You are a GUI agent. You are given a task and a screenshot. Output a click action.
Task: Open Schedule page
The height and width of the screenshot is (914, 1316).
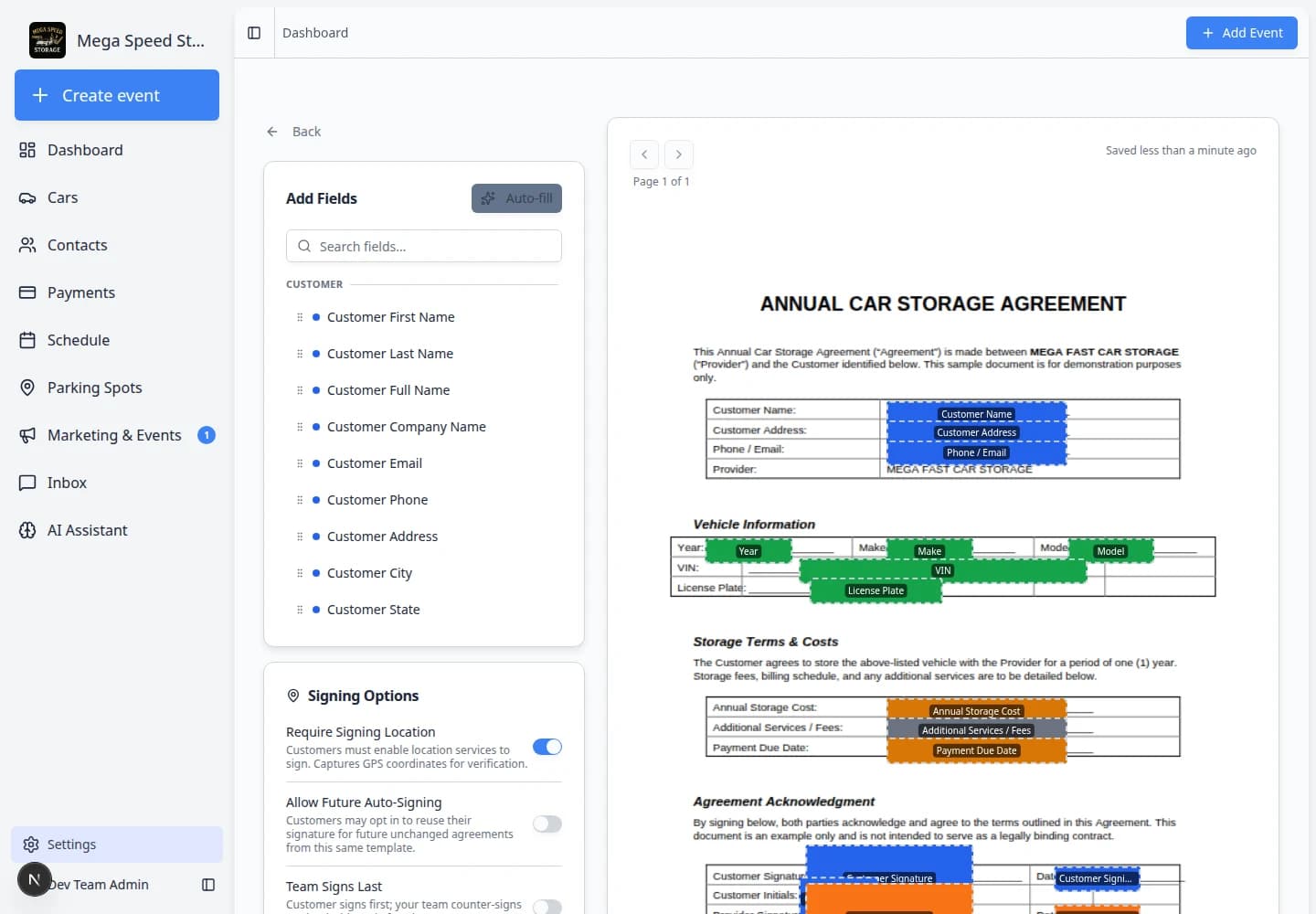(x=117, y=340)
